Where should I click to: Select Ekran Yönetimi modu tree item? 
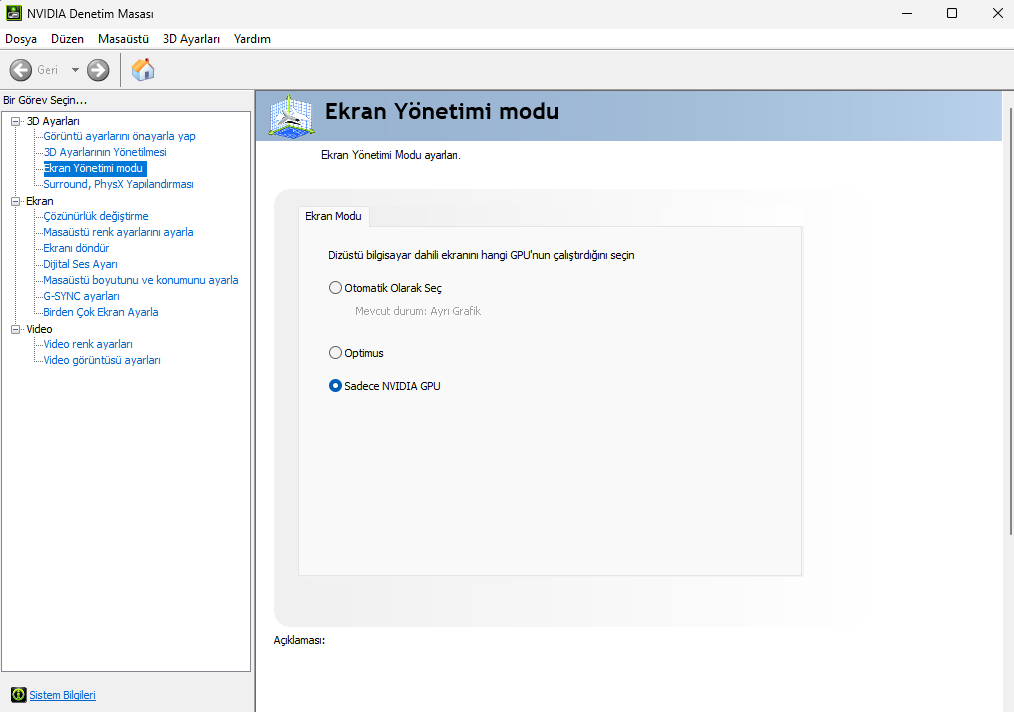click(x=93, y=168)
